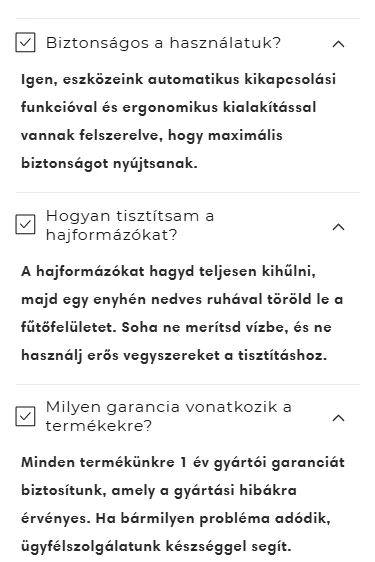The width and height of the screenshot is (375, 562).
Task: Click the checkmark icon next to "Hogyan tisztítsam"
Action: [x=25, y=225]
